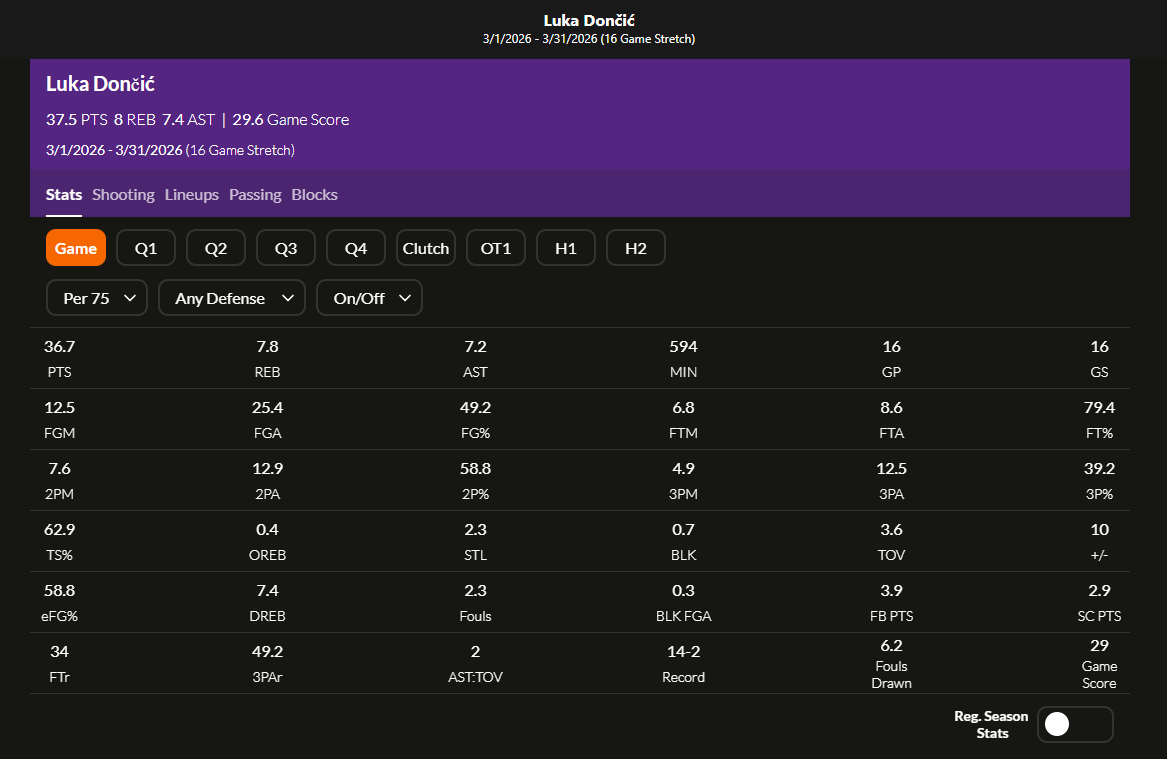The width and height of the screenshot is (1167, 759).
Task: Click the 62.9 TS% stat
Action: pos(60,542)
